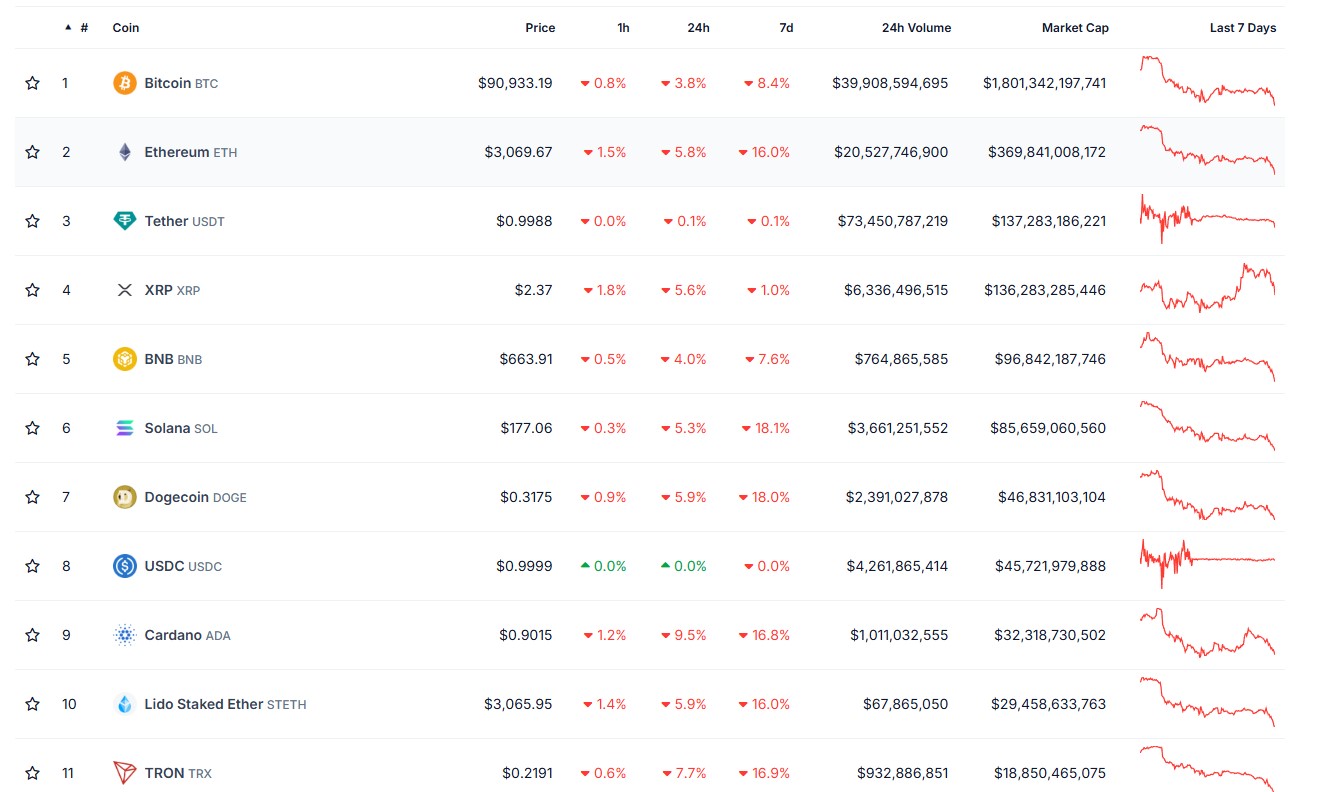Image resolution: width=1326 pixels, height=792 pixels.
Task: Star the Lido Staked Ether row
Action: (33, 704)
